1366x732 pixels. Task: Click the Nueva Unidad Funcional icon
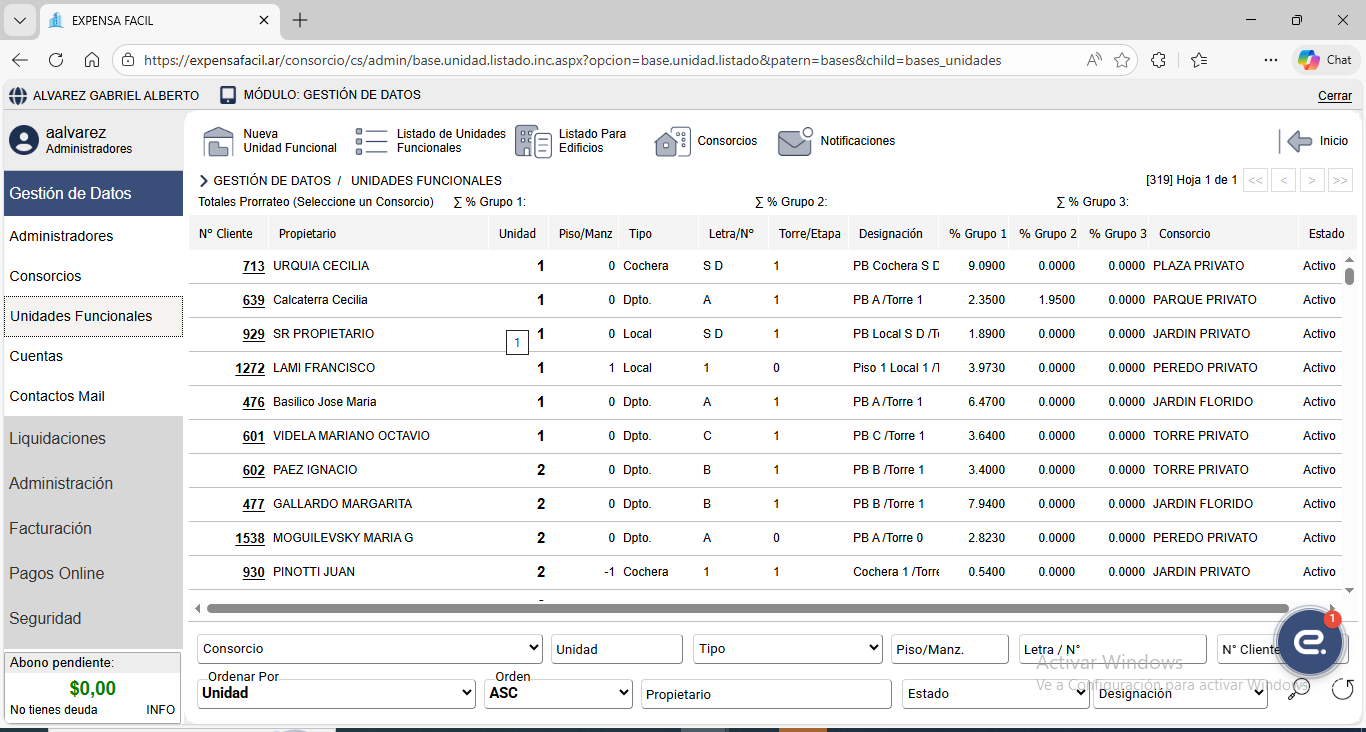[x=218, y=142]
